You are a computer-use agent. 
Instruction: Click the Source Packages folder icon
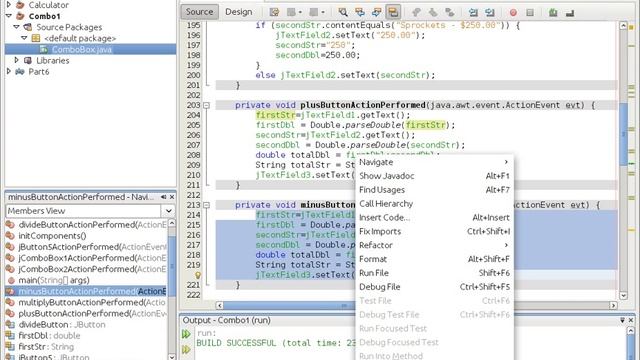pyautogui.click(x=28, y=27)
